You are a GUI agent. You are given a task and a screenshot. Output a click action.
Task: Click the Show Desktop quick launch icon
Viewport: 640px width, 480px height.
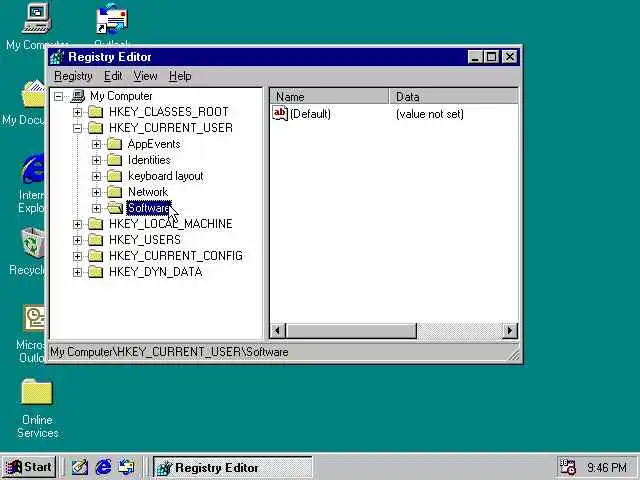point(80,467)
